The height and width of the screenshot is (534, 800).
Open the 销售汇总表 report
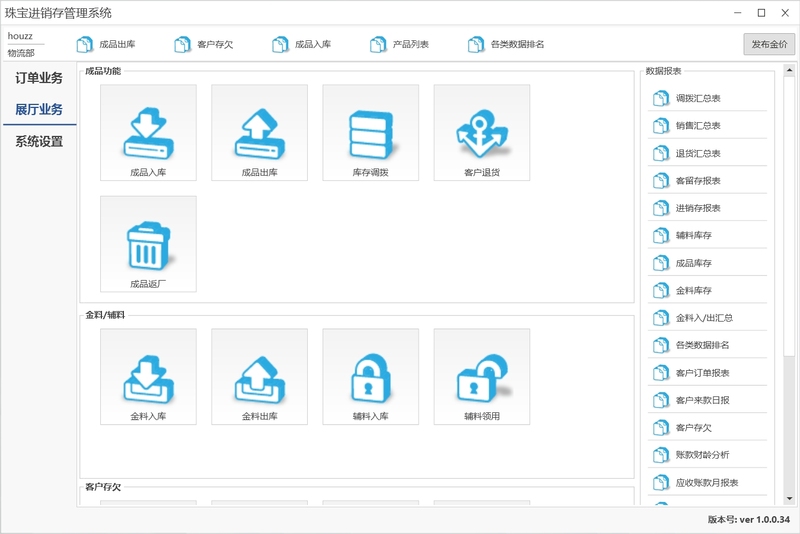click(707, 125)
